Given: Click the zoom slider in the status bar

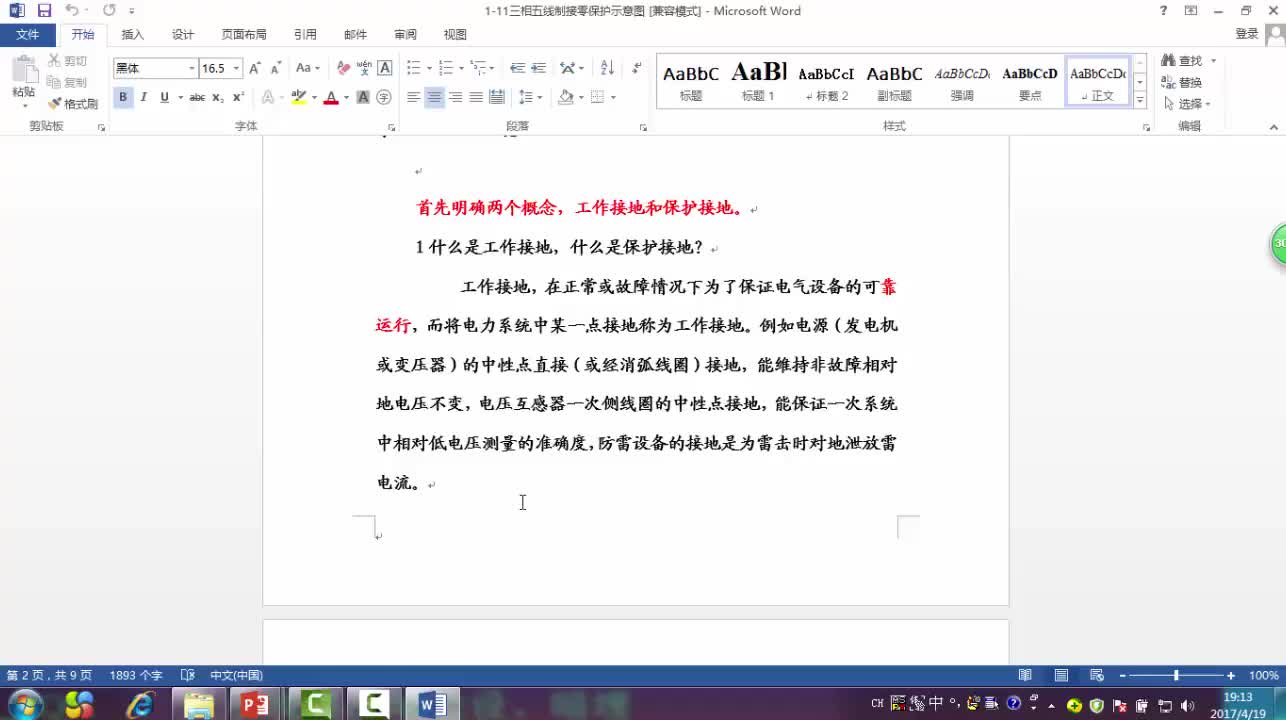Looking at the screenshot, I should pos(1176,675).
